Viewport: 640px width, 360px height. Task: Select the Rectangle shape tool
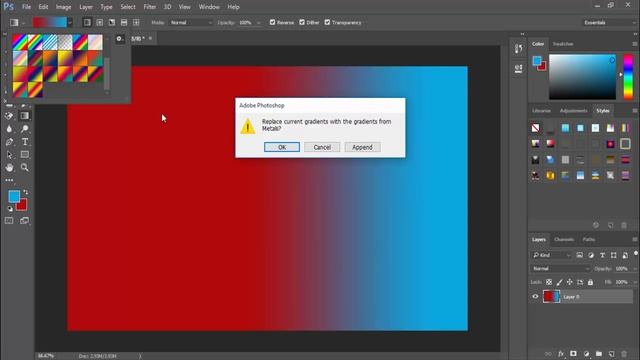25,155
